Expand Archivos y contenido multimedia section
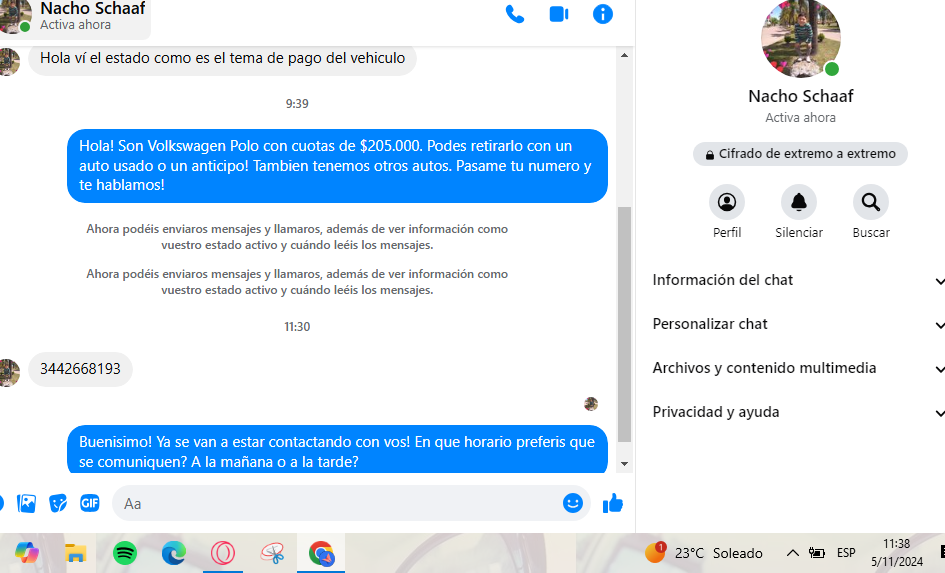 [x=799, y=368]
